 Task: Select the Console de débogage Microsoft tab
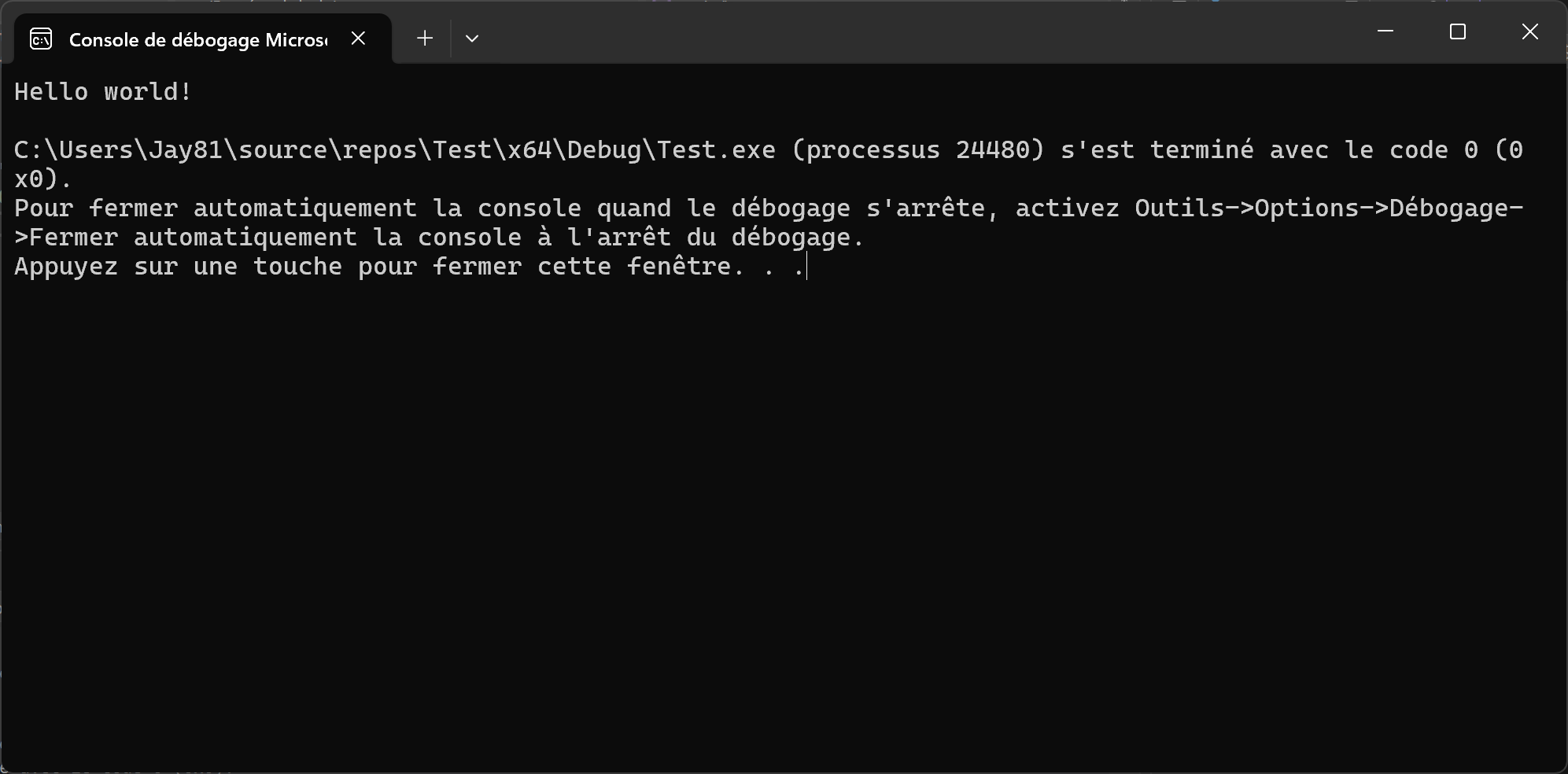(197, 39)
